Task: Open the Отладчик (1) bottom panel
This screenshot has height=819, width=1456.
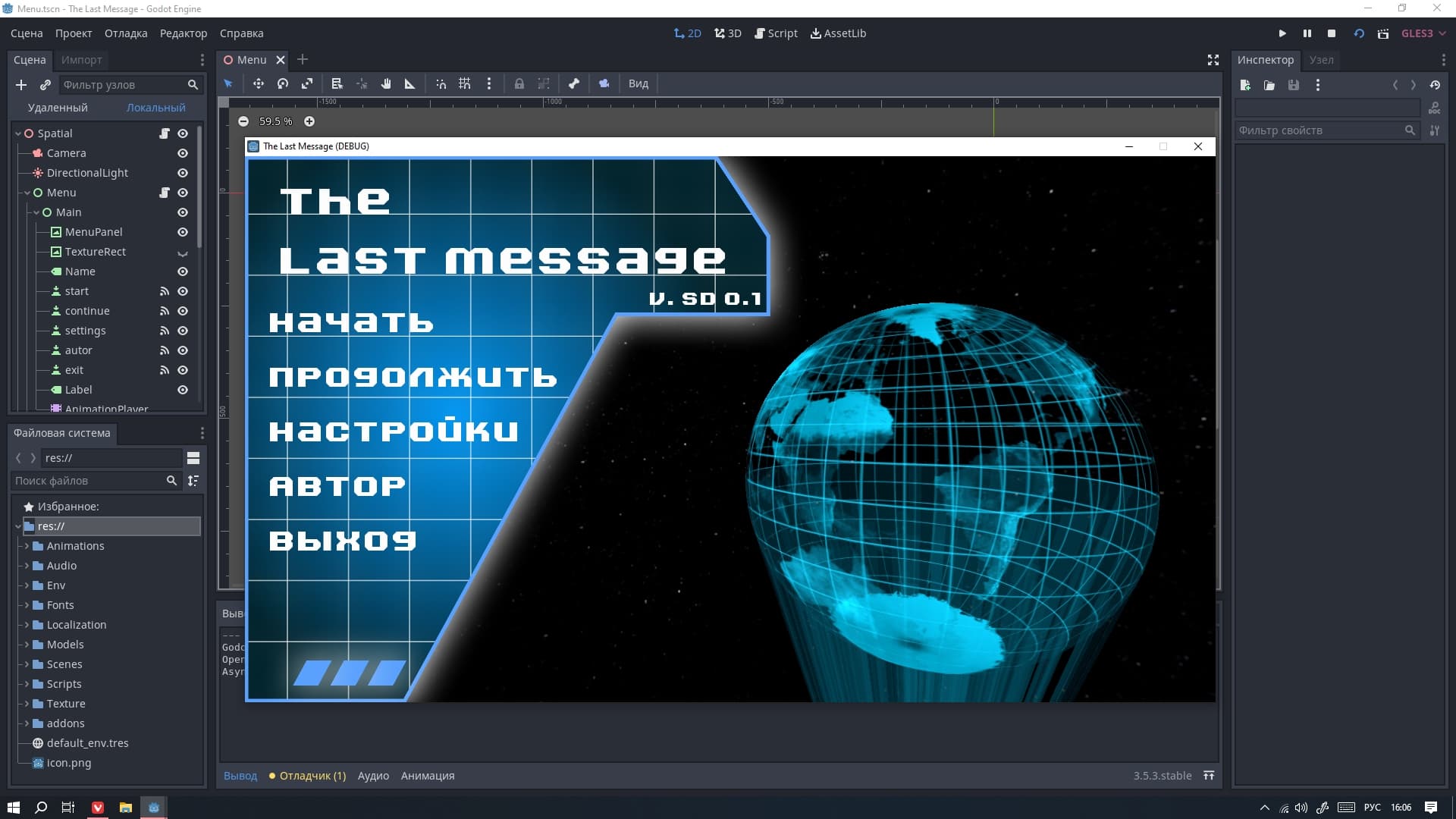Action: coord(307,776)
